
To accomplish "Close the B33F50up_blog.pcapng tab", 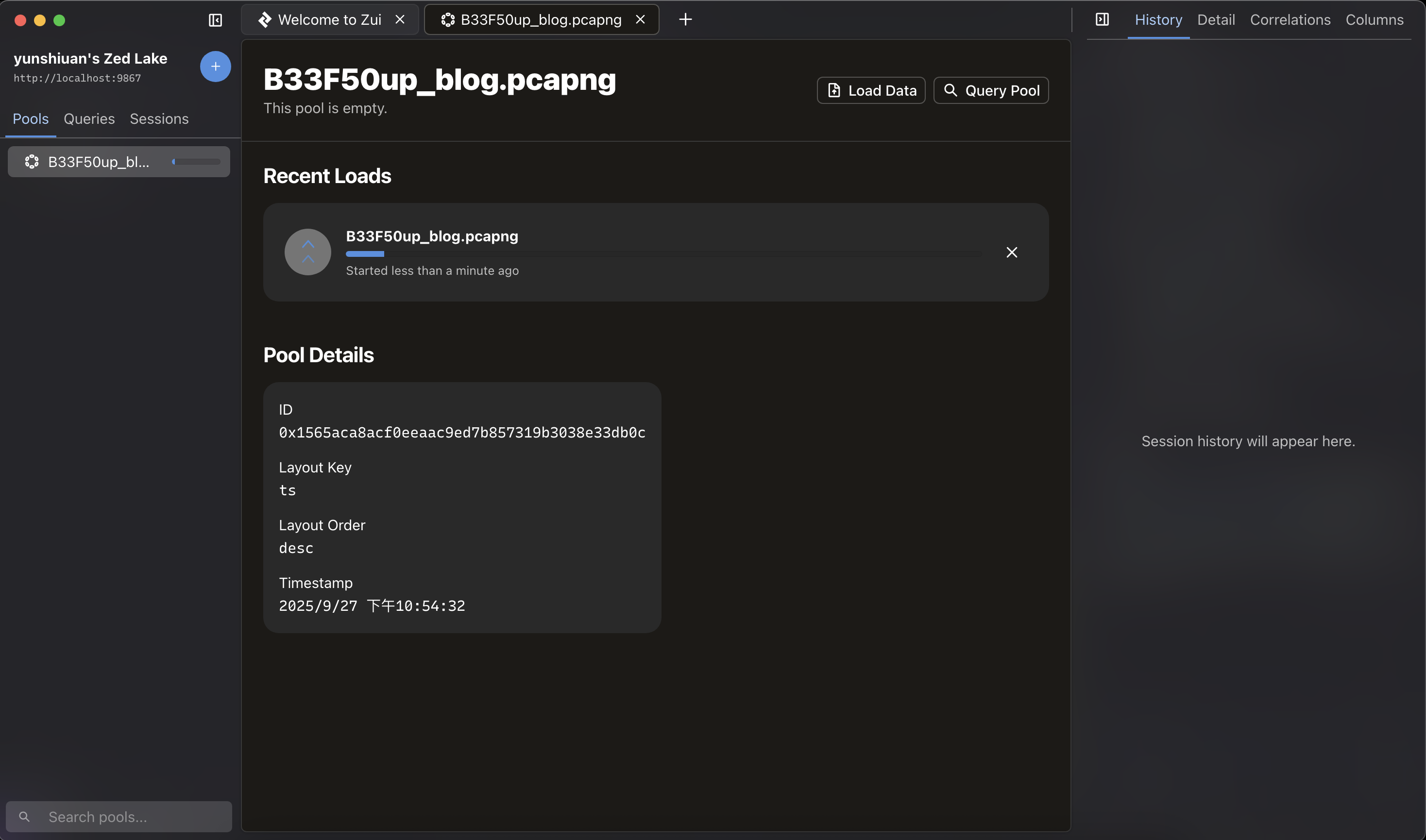I will coord(640,20).
